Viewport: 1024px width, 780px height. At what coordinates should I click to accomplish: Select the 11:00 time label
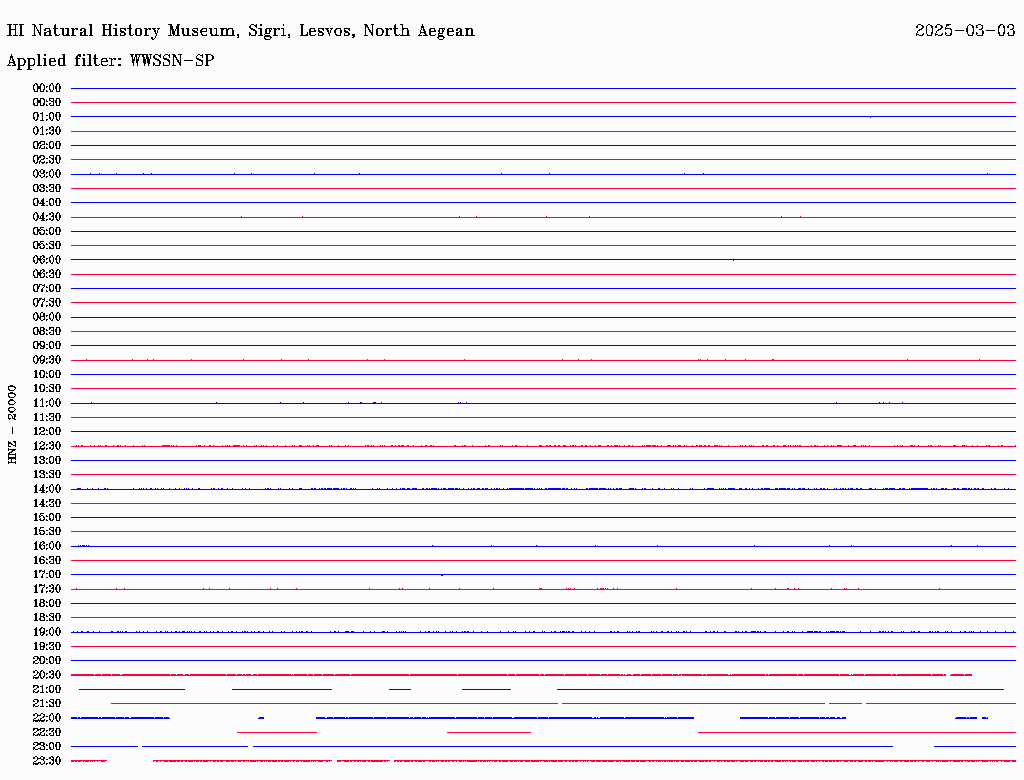pyautogui.click(x=47, y=403)
